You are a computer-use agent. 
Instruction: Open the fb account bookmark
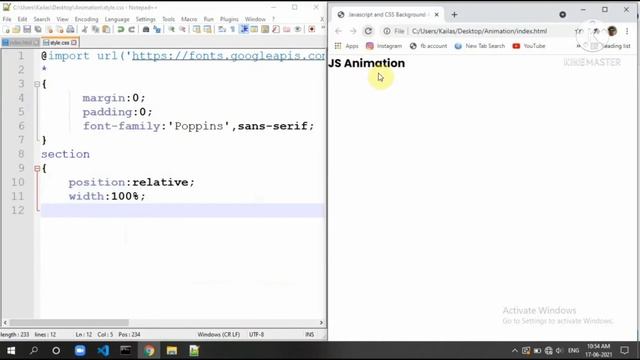click(429, 46)
